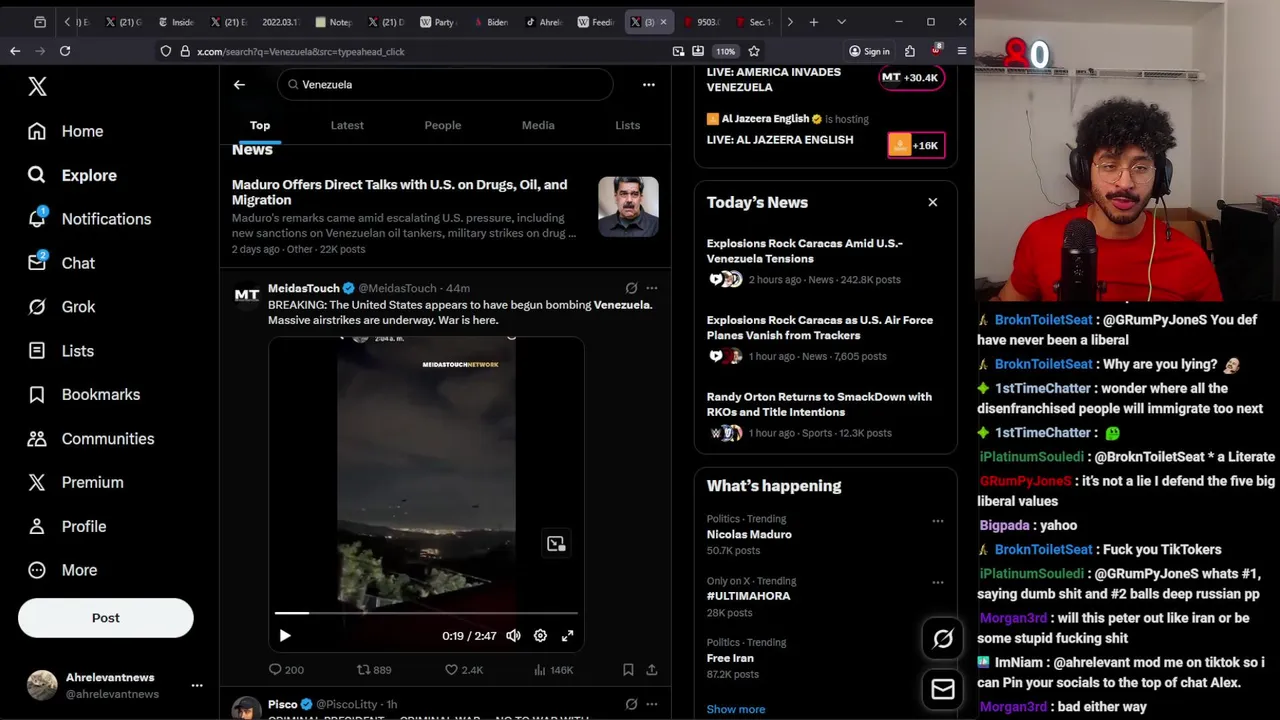
Task: Switch to the Top tab
Action: [260, 125]
